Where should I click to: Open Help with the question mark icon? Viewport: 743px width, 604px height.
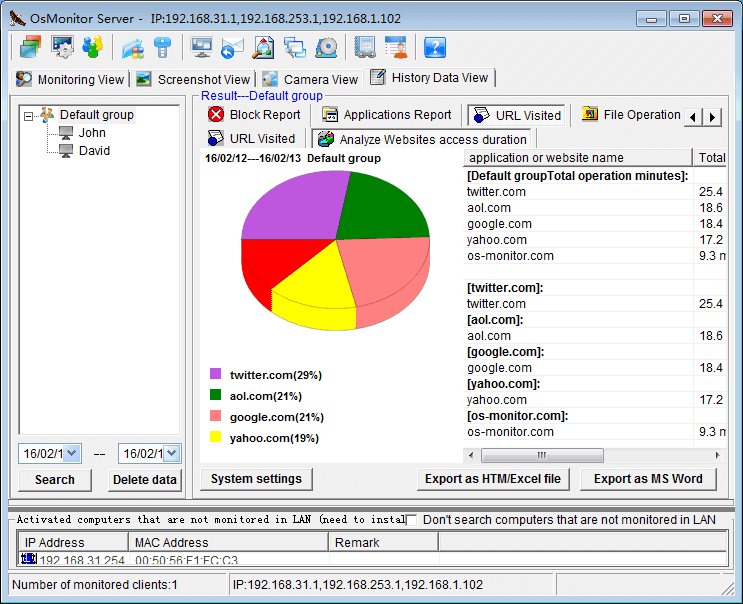point(435,47)
